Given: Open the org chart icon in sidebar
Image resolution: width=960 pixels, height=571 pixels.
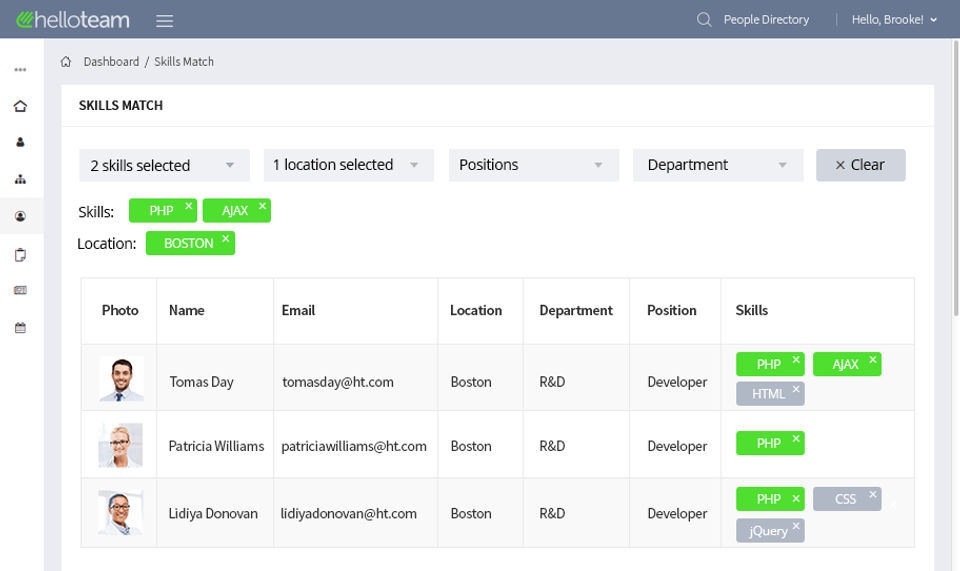Looking at the screenshot, I should 20,179.
